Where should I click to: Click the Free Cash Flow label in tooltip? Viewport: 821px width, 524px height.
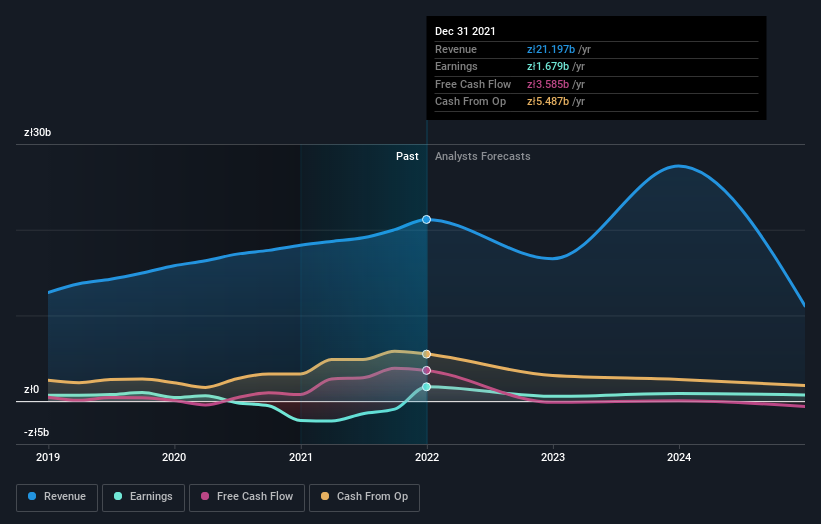[473, 84]
